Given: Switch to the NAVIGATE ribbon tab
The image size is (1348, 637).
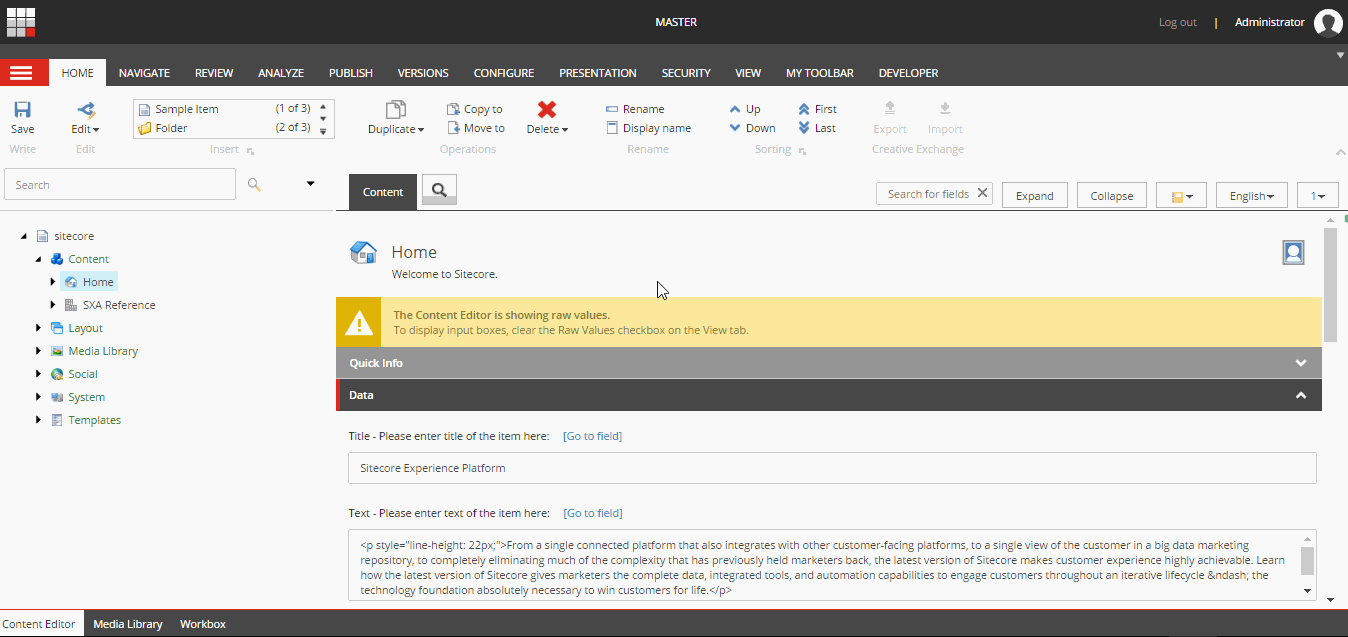Looking at the screenshot, I should [x=144, y=73].
